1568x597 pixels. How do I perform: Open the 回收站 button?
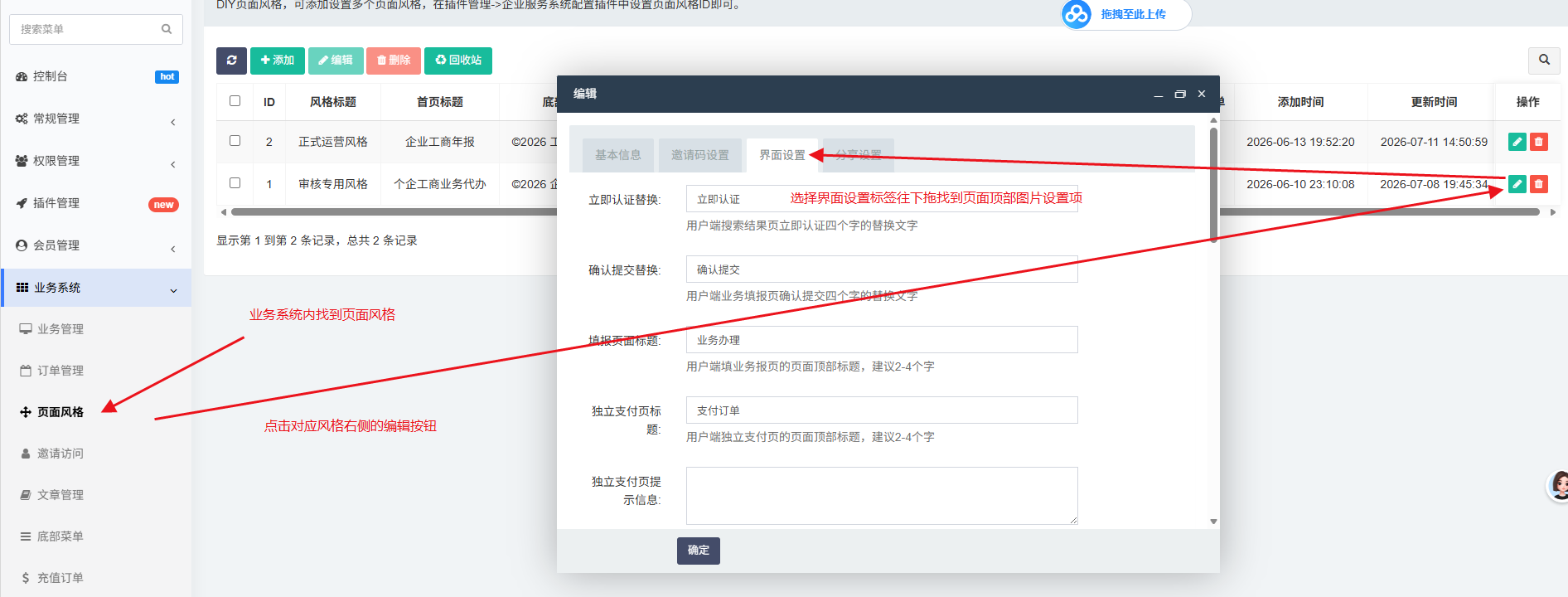(x=458, y=61)
